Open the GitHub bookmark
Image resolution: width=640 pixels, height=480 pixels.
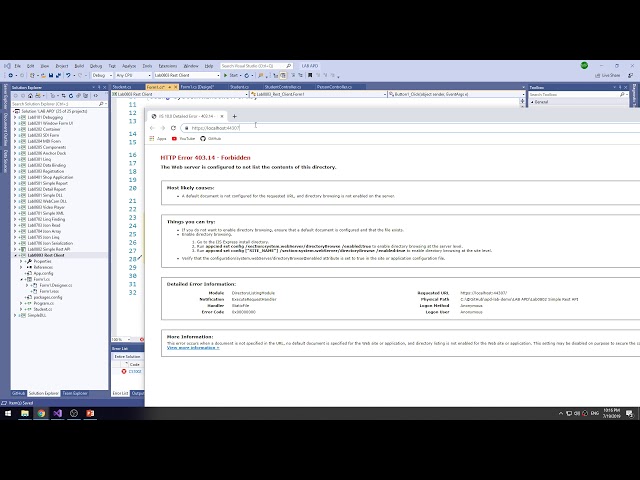211,139
